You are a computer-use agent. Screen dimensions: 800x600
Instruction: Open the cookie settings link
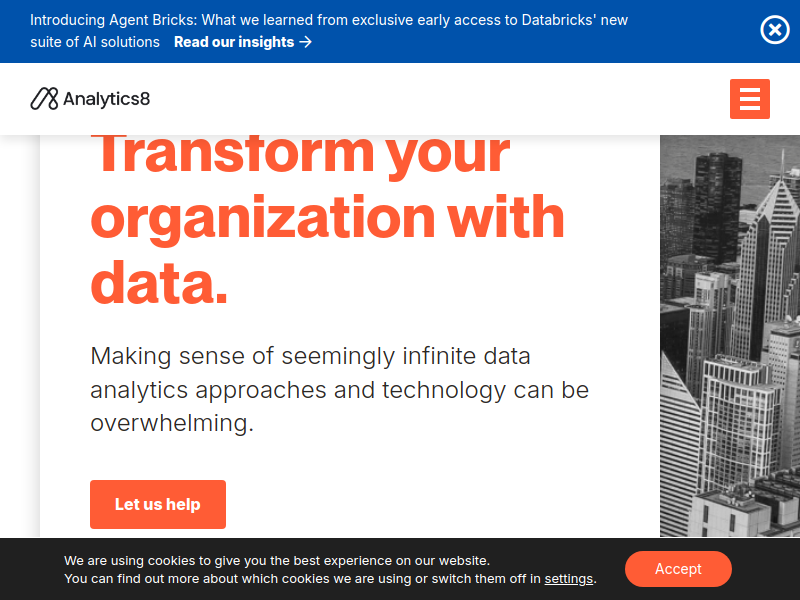pyautogui.click(x=568, y=579)
